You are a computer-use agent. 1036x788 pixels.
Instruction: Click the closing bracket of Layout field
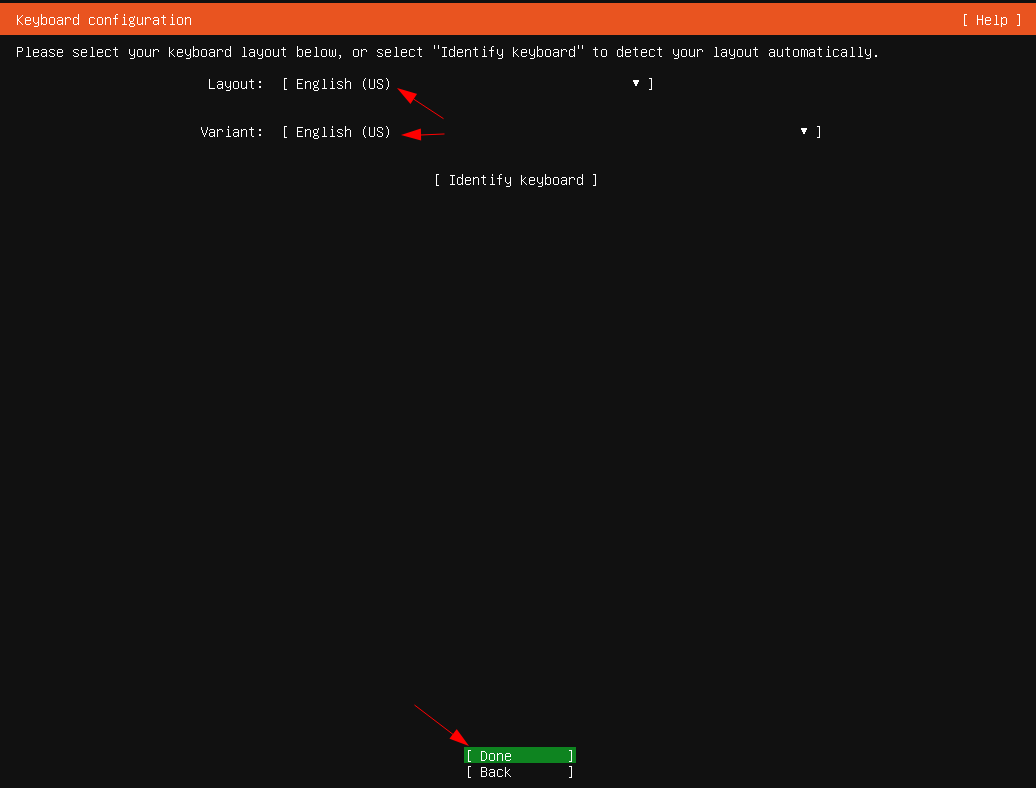(651, 84)
